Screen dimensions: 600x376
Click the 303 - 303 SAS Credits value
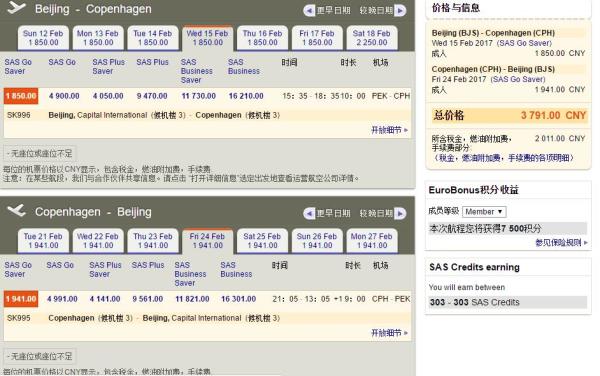474,302
